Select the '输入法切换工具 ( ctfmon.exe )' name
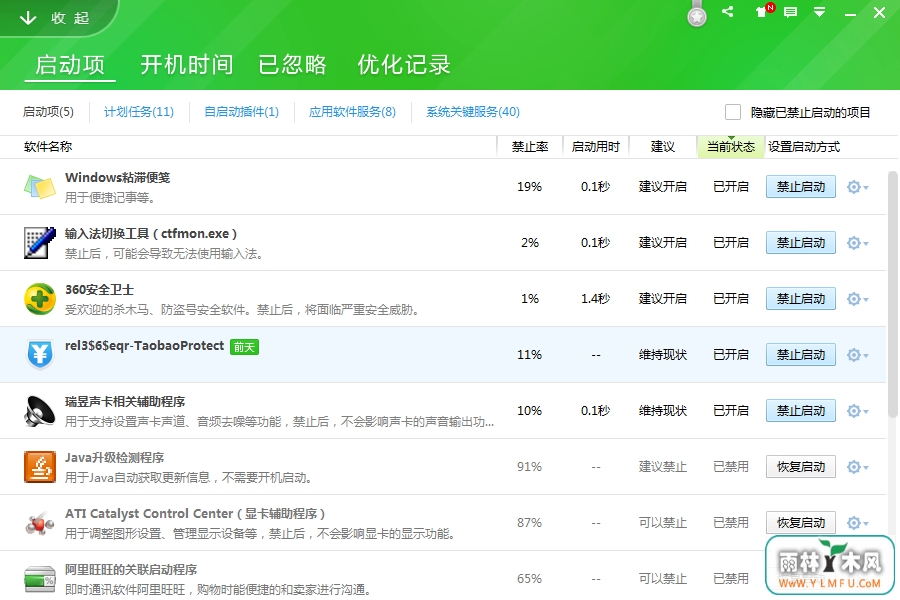The width and height of the screenshot is (900, 600). (151, 234)
